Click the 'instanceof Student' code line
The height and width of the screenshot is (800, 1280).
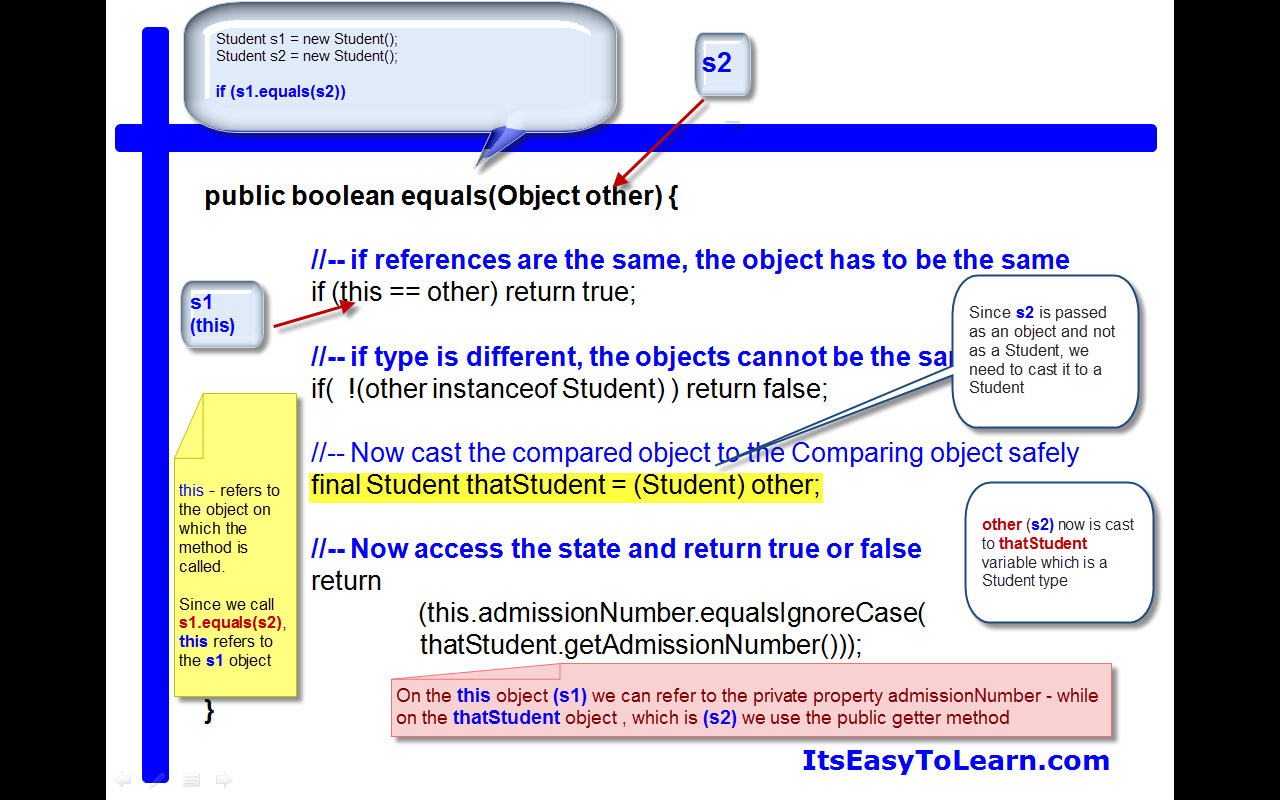pos(570,388)
